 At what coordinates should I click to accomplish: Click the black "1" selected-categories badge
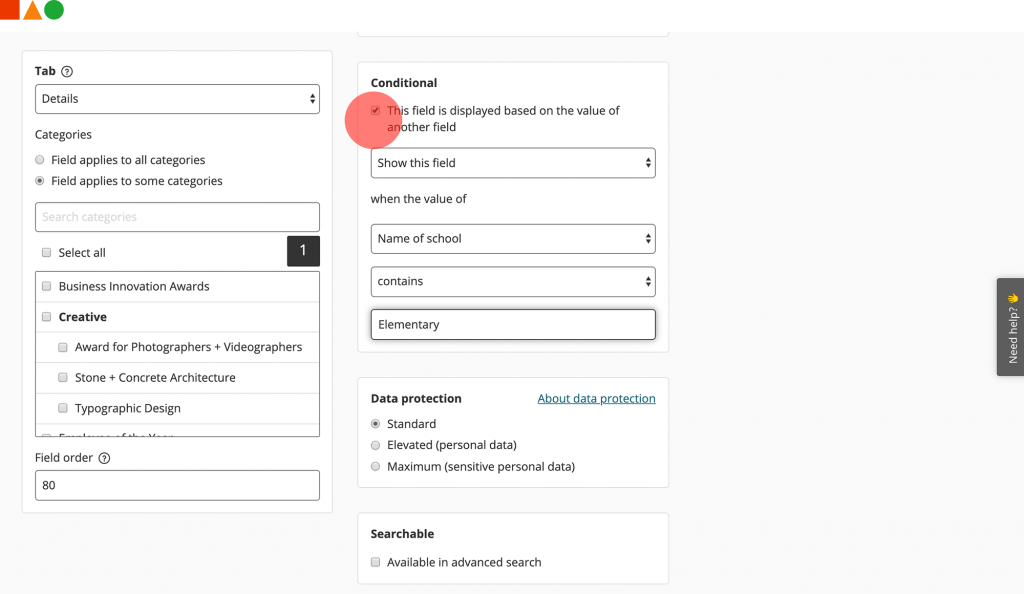click(303, 251)
